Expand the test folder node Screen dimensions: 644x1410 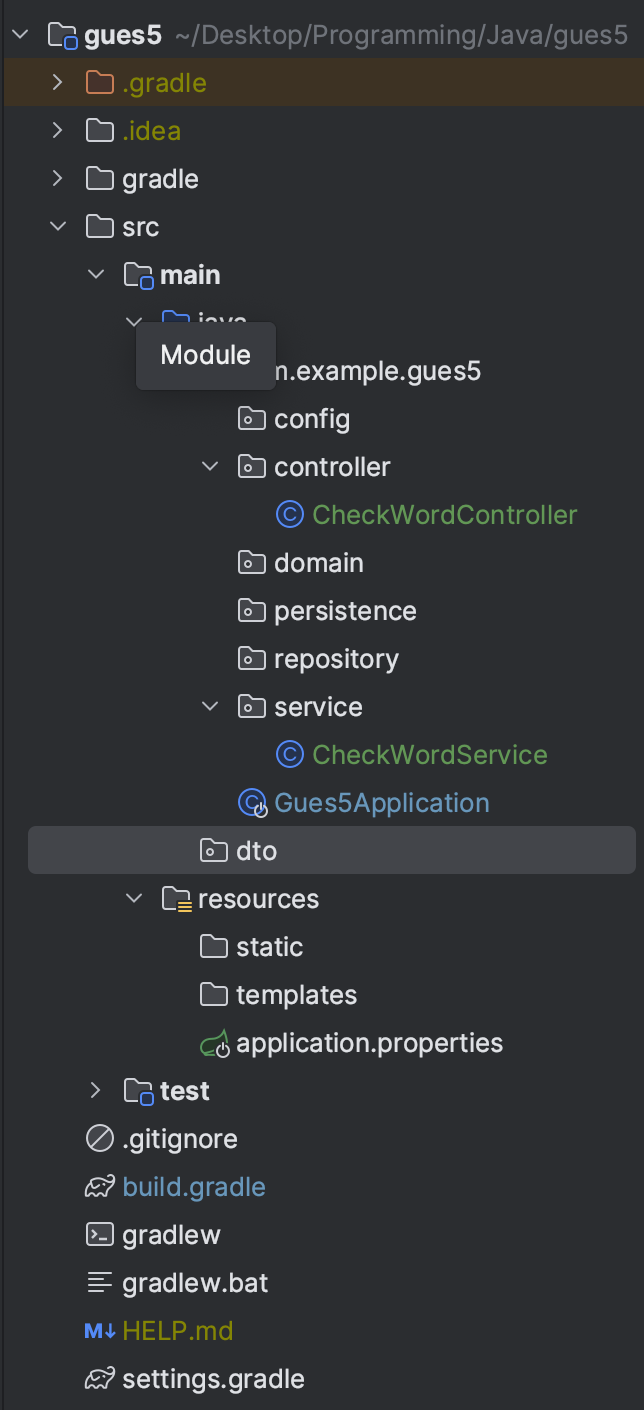click(96, 1091)
